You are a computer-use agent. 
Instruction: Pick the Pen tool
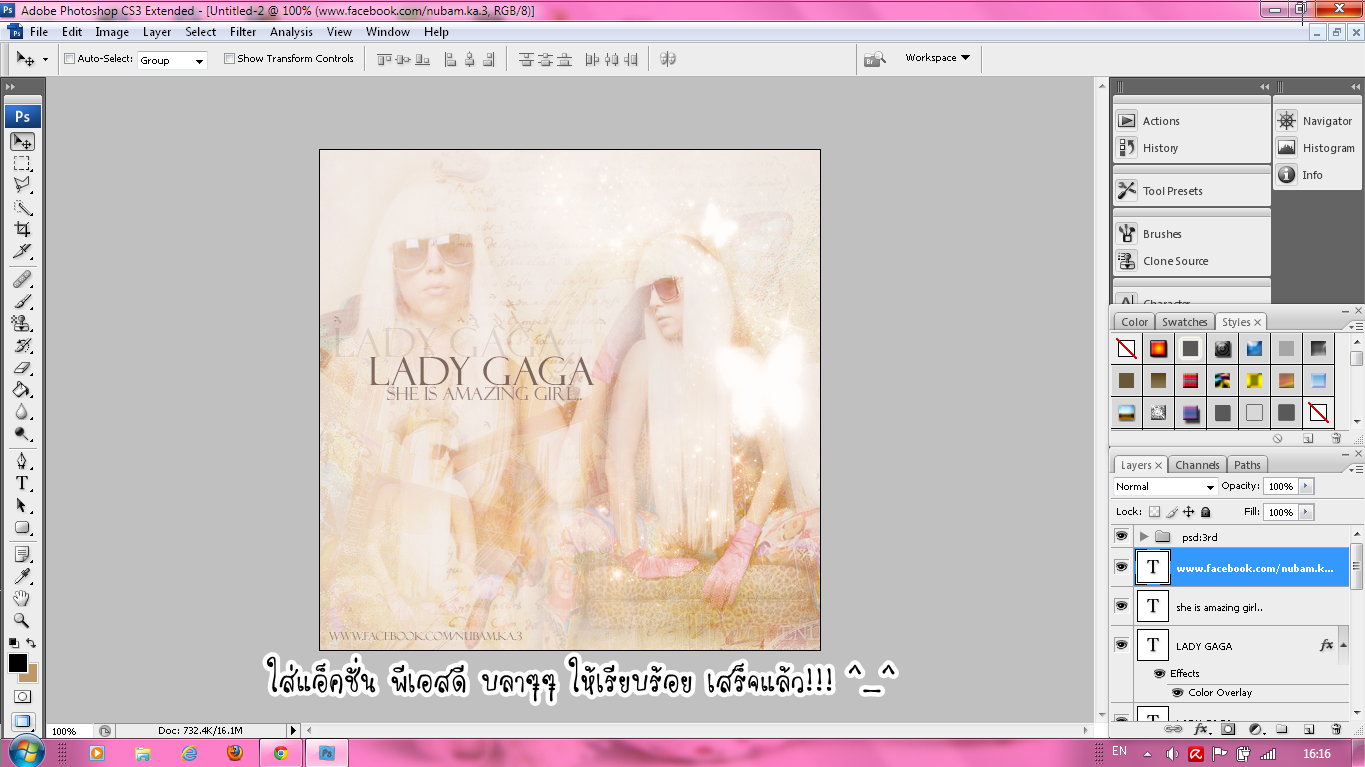22,461
